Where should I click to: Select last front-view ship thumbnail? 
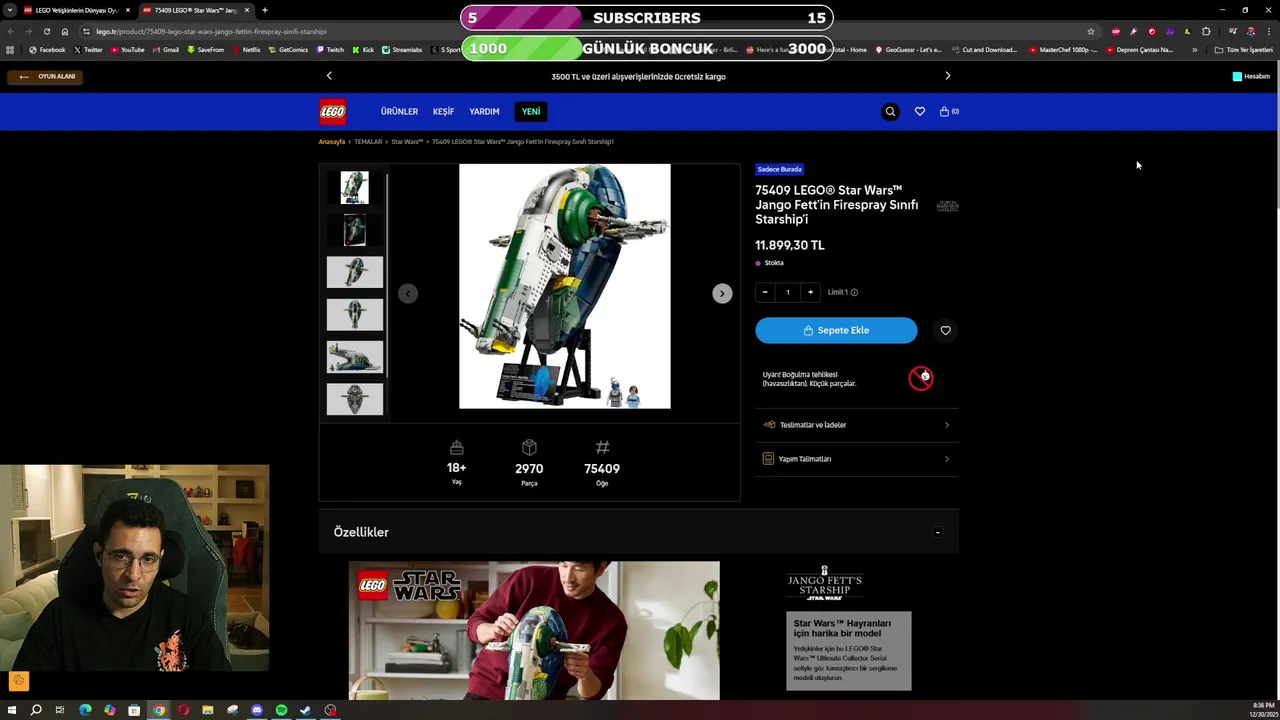(x=354, y=399)
